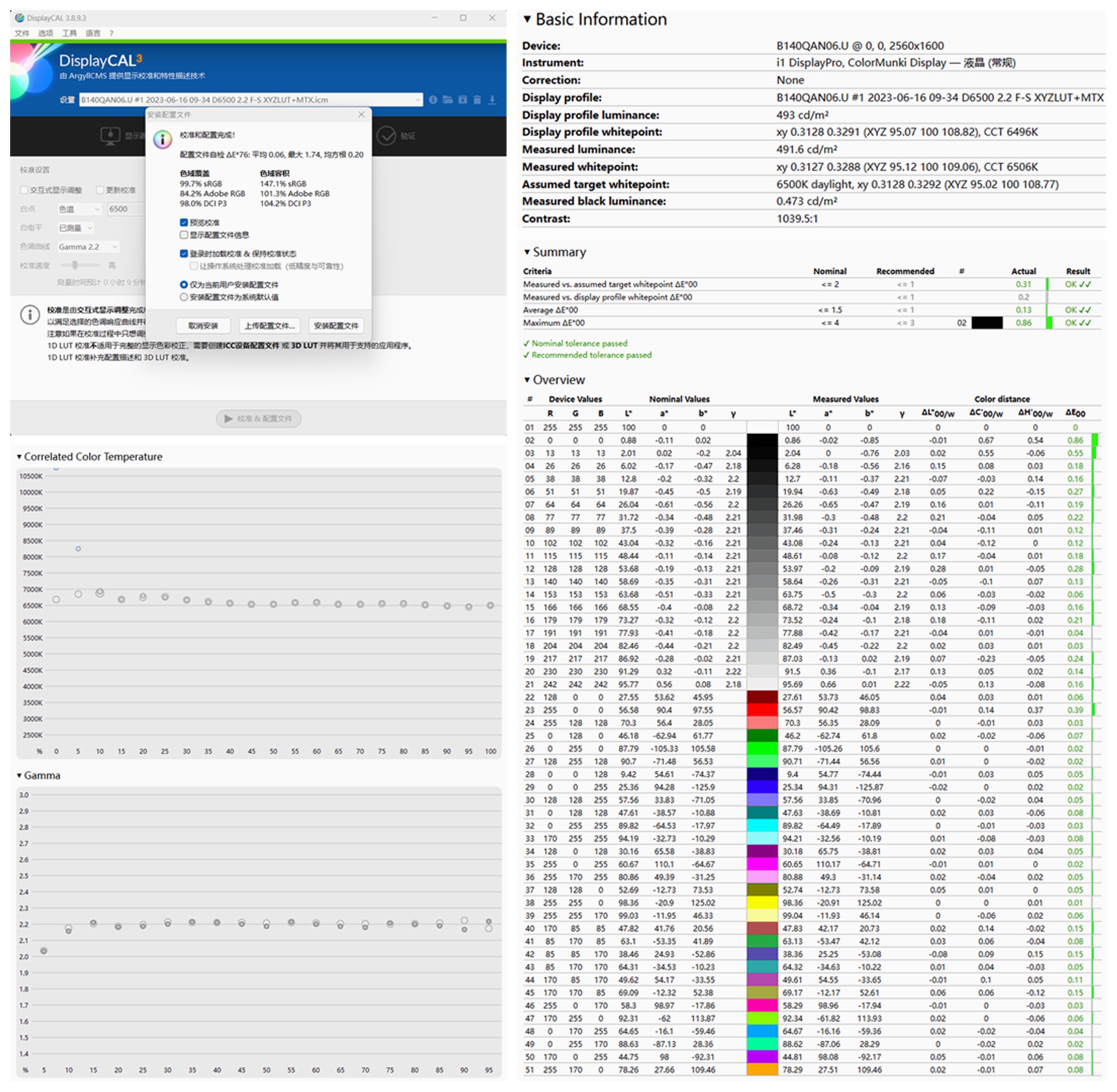1117x1092 pixels.
Task: Uncheck the 预览校准 checkbox
Action: tap(184, 222)
